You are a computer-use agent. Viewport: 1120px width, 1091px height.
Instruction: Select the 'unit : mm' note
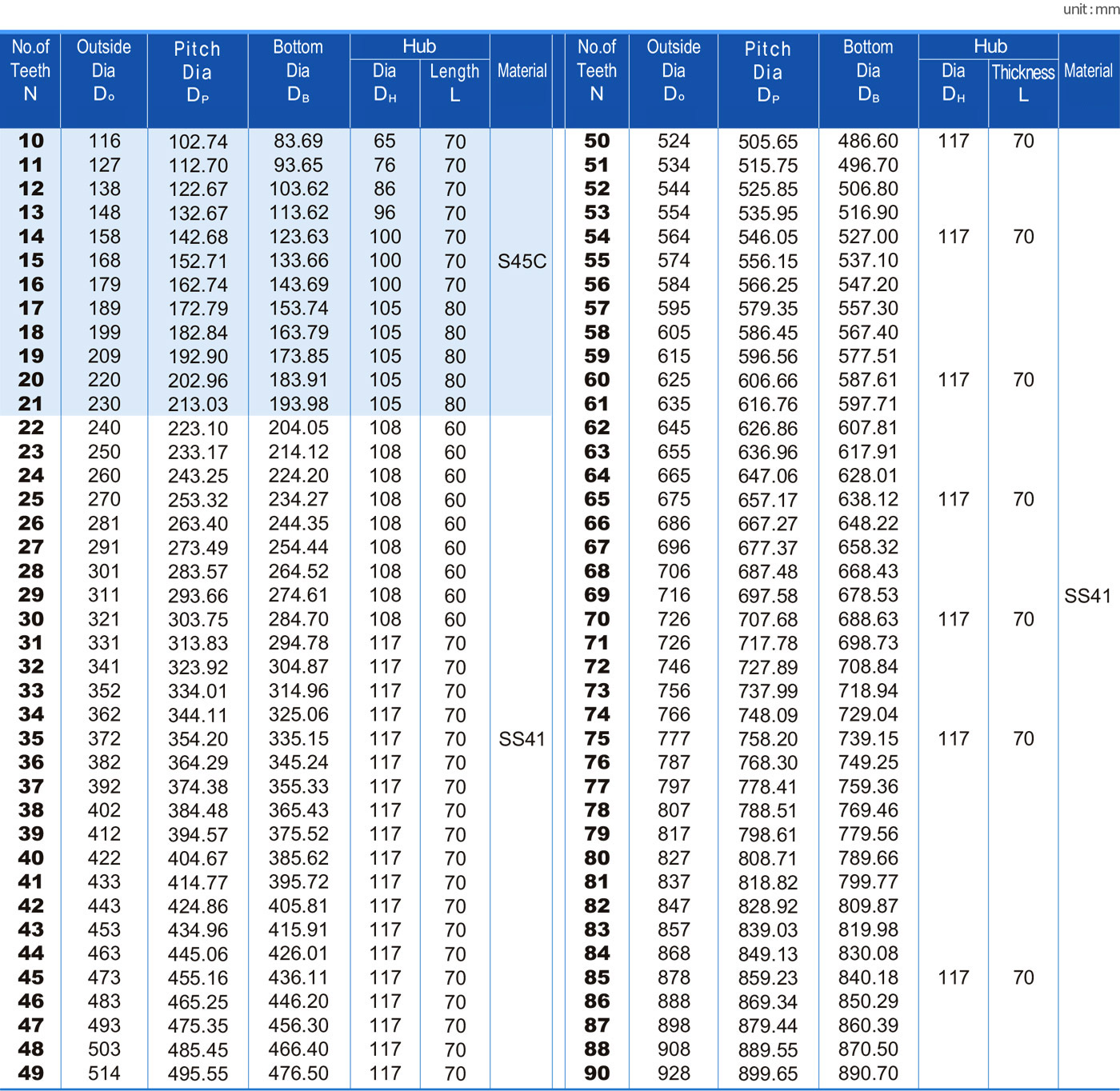point(1090,10)
